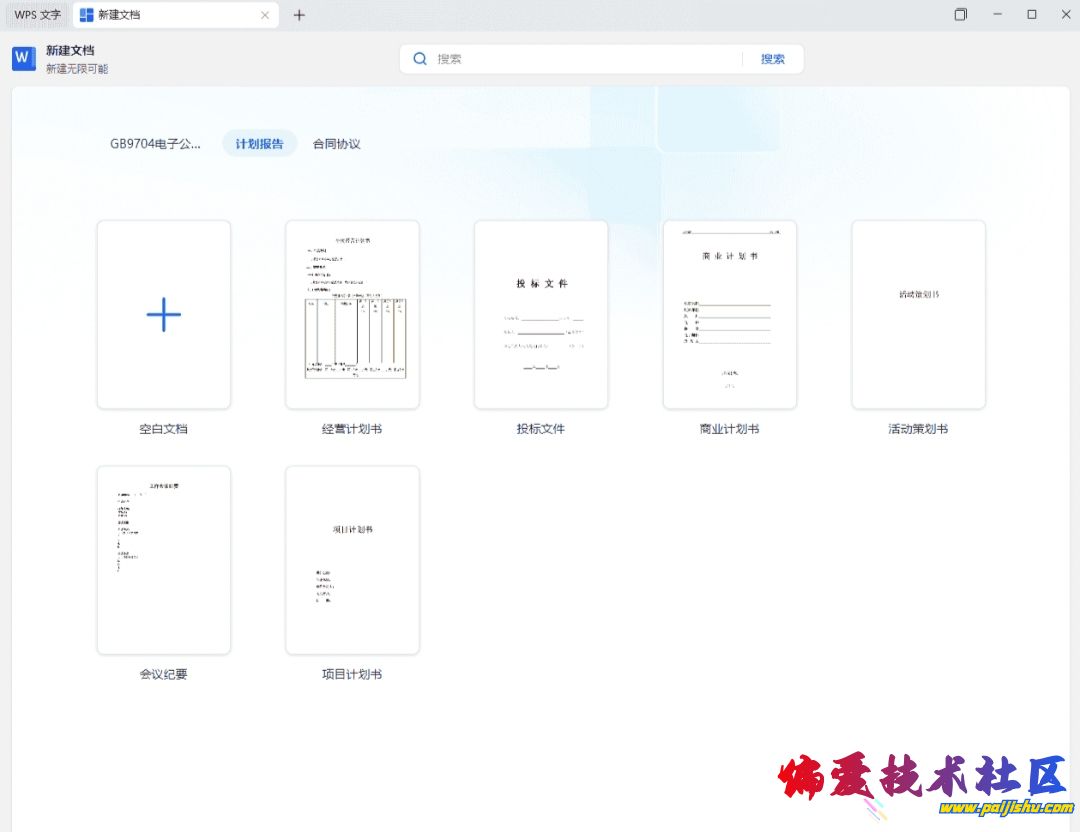Click the search magnifier icon

[x=420, y=59]
